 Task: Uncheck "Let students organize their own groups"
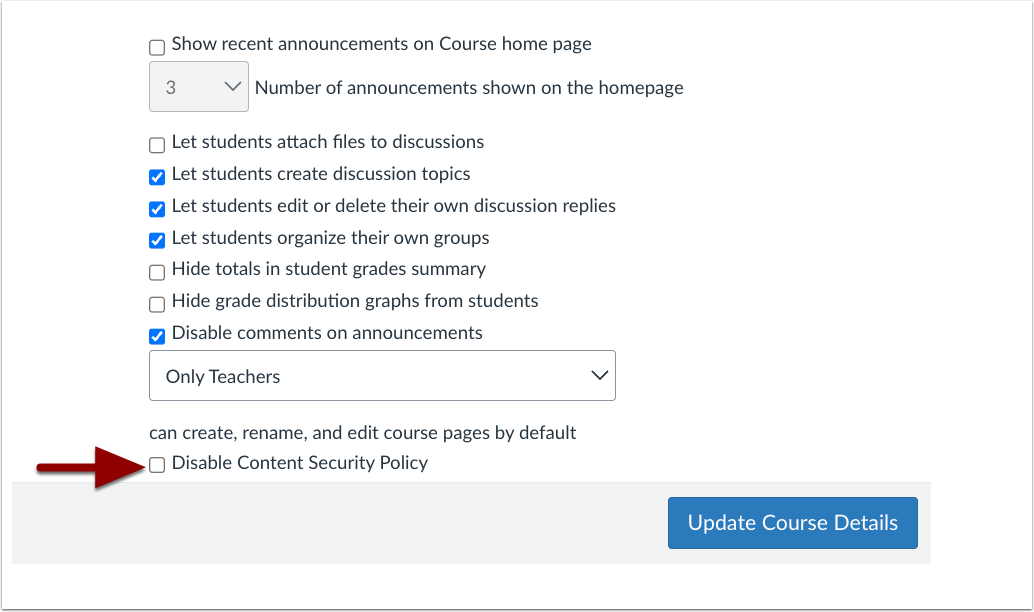(156, 240)
